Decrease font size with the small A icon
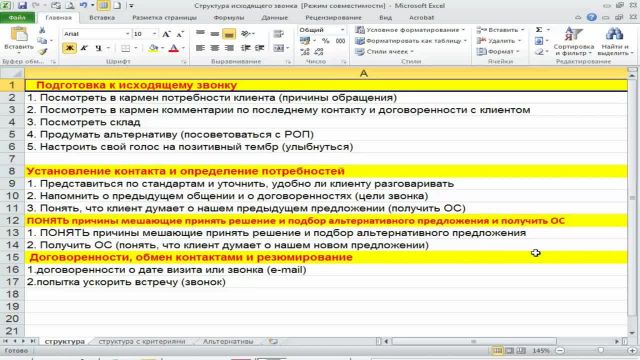Image resolution: width=640 pixels, height=360 pixels. pos(180,34)
